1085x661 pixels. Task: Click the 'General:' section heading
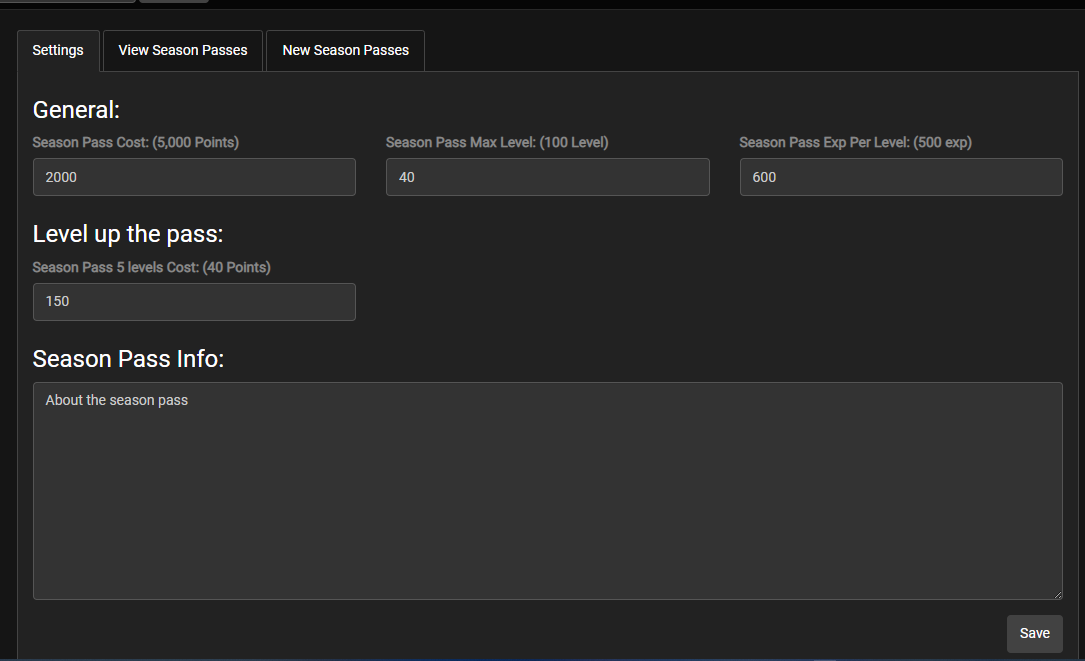(x=76, y=110)
